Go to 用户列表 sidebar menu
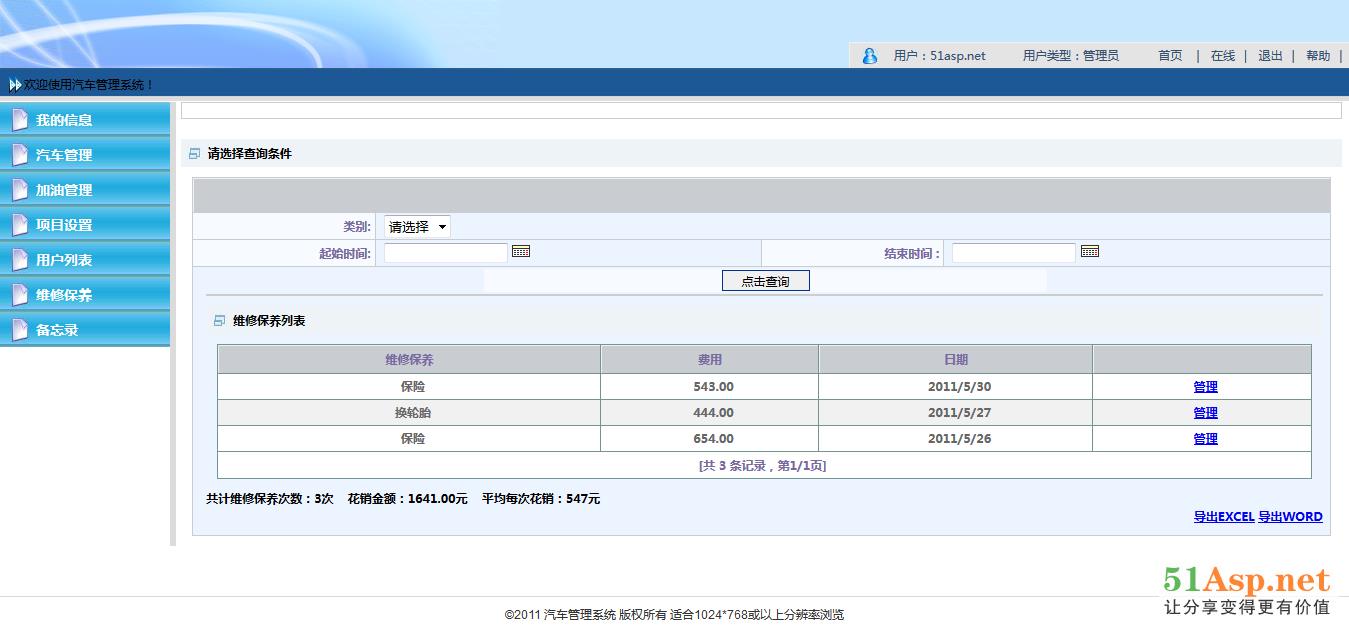 point(64,260)
